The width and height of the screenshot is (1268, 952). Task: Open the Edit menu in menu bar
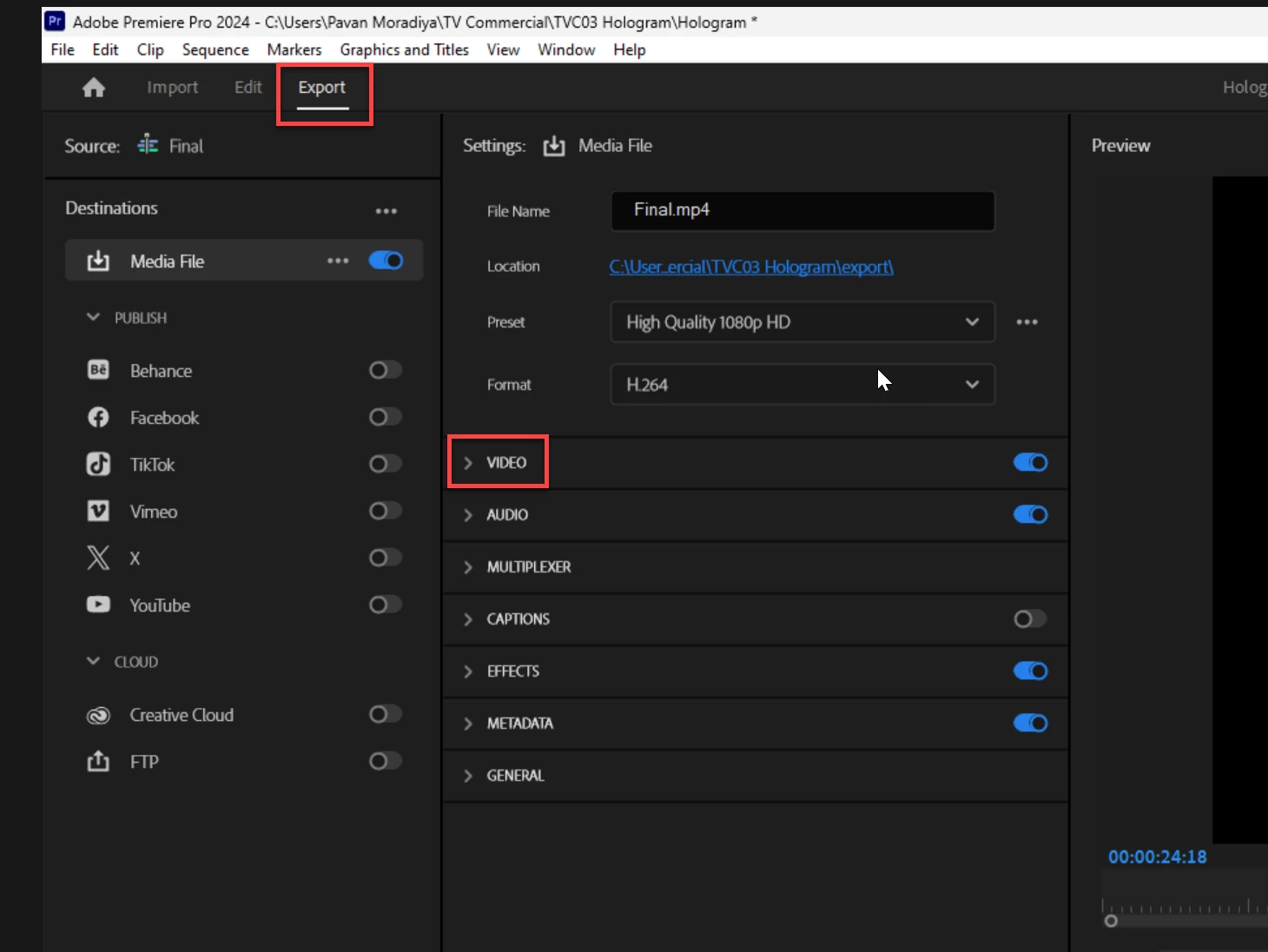click(x=105, y=50)
